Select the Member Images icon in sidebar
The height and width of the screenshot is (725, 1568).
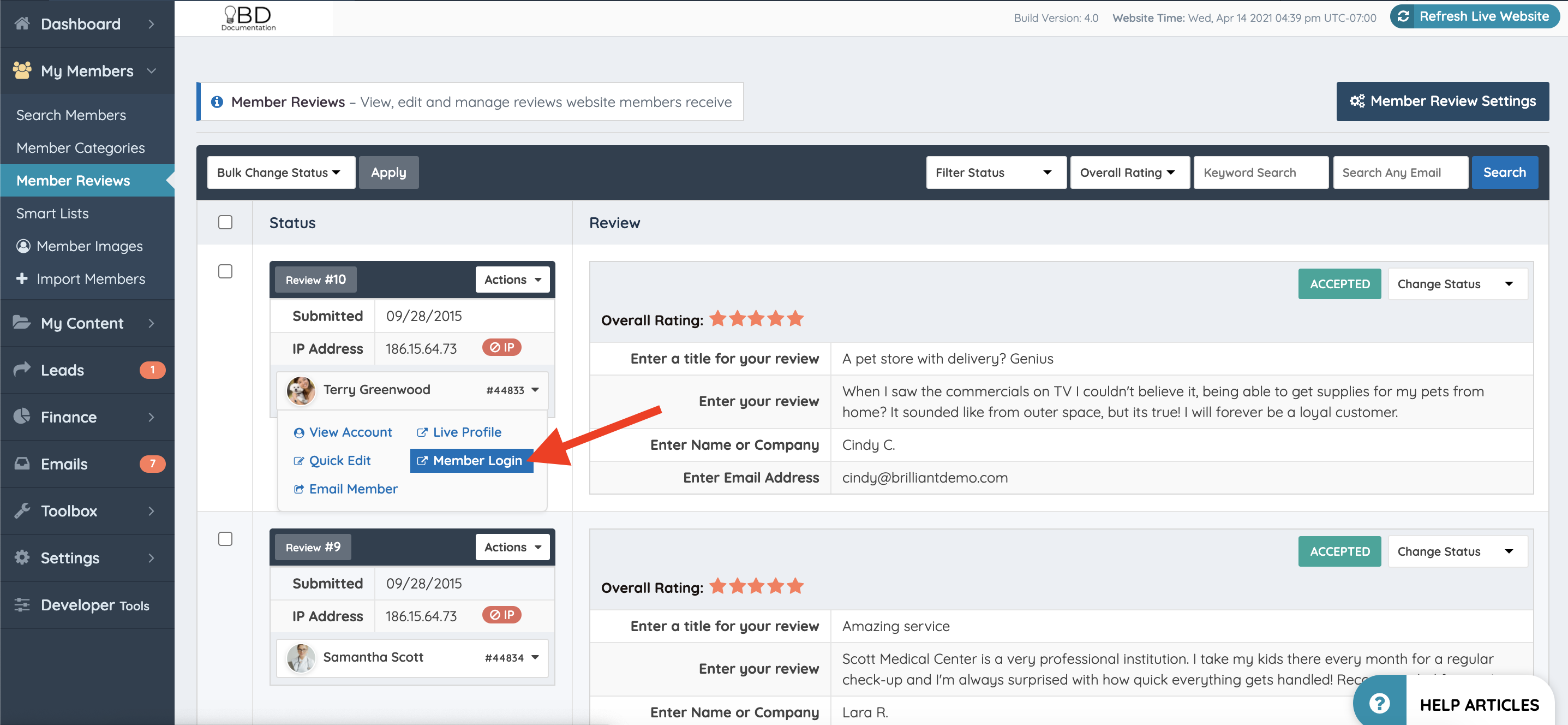click(22, 246)
